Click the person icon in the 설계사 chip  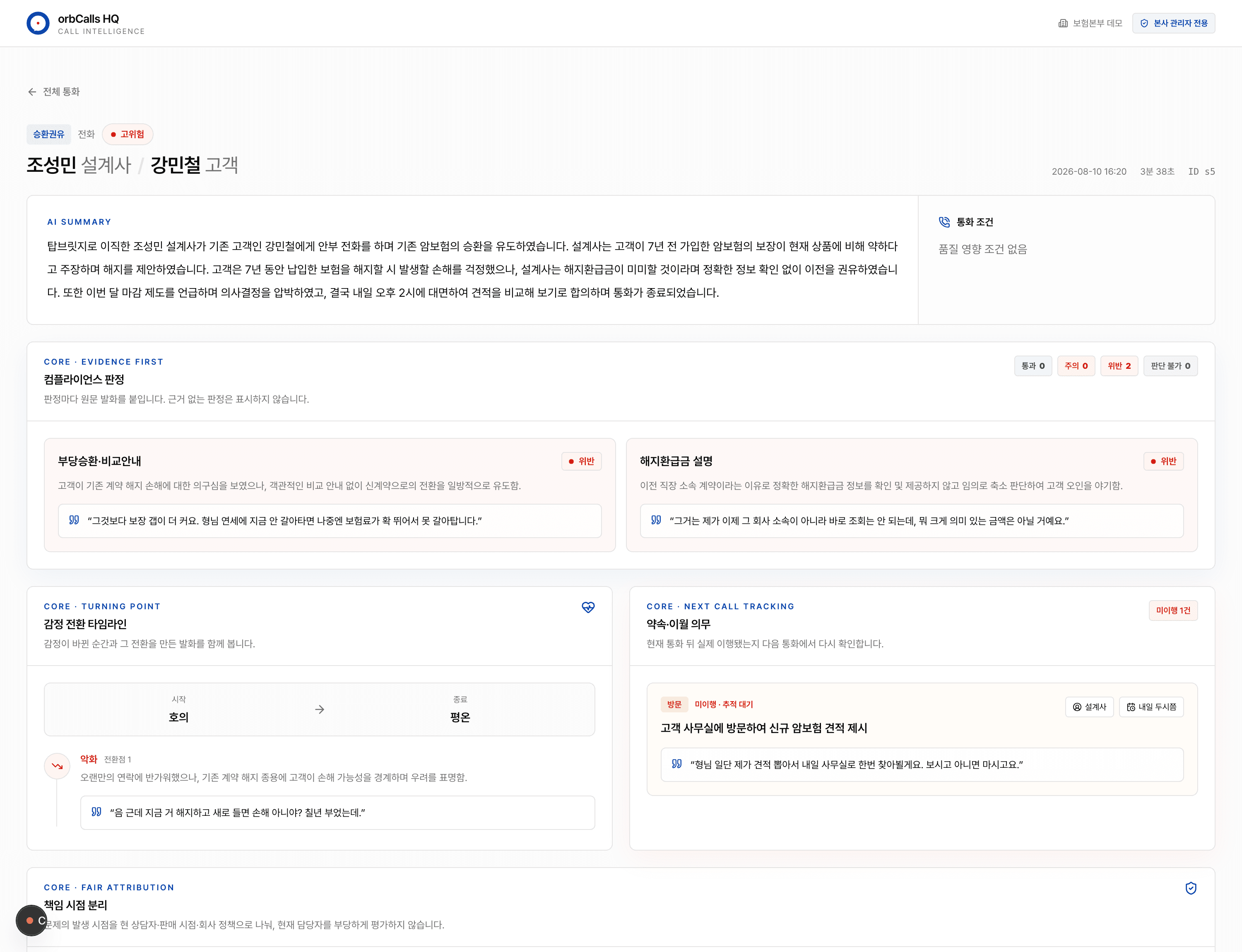(1077, 707)
